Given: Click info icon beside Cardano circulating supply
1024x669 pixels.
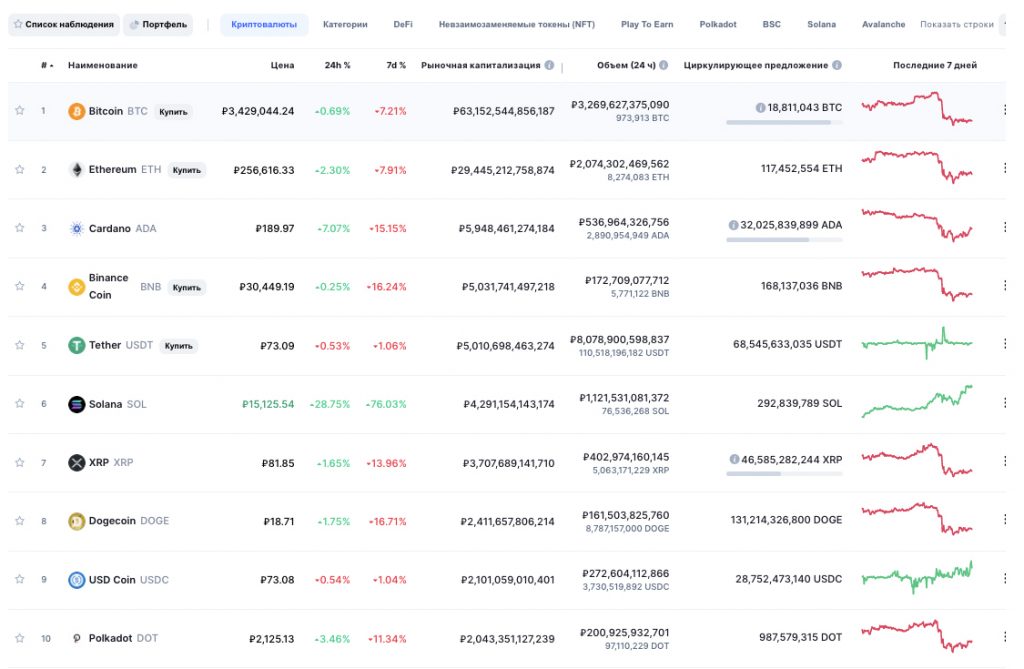Looking at the screenshot, I should 733,225.
